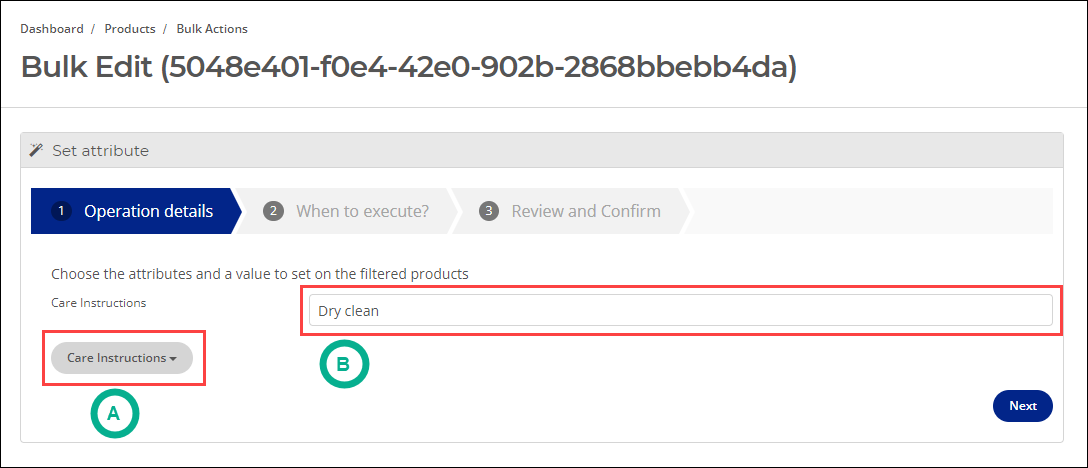The image size is (1088, 468).
Task: Click the green A annotation marker
Action: click(115, 414)
